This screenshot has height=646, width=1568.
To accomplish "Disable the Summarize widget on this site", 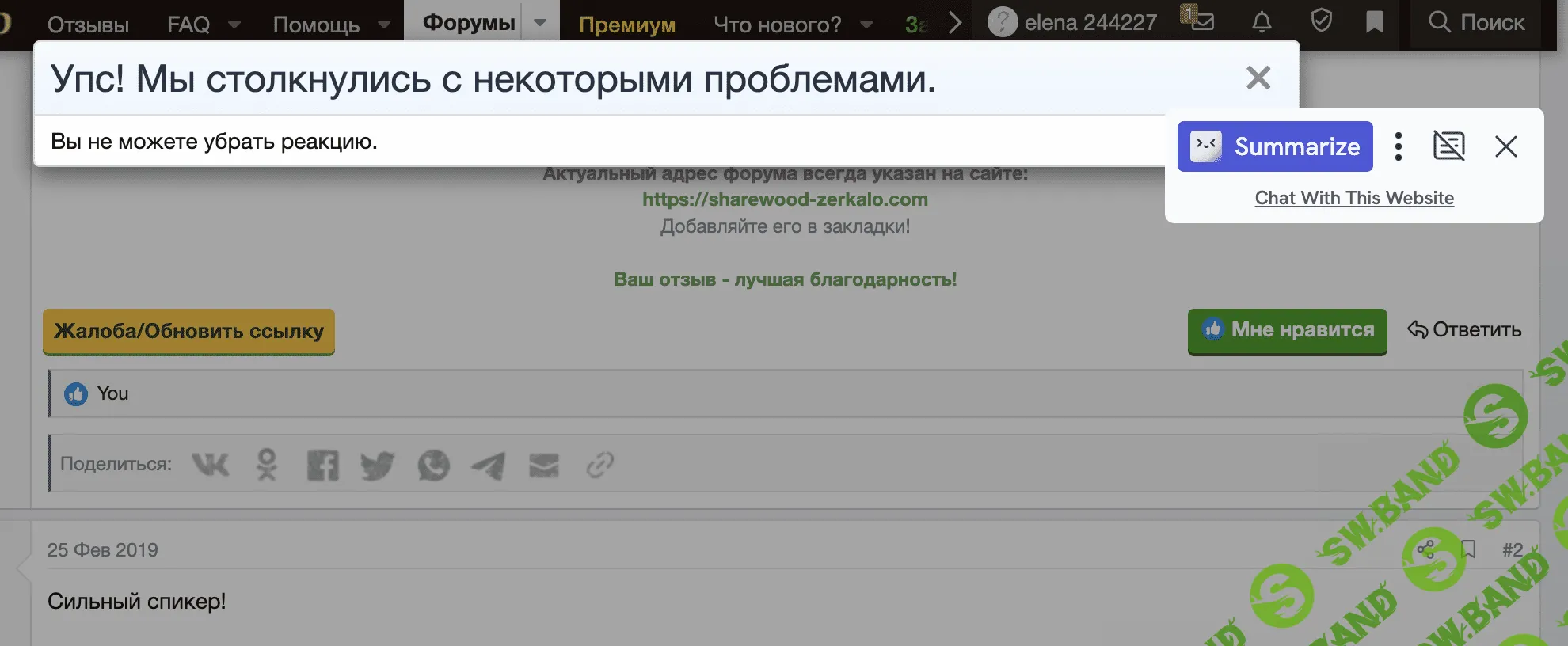I will pos(1448,146).
